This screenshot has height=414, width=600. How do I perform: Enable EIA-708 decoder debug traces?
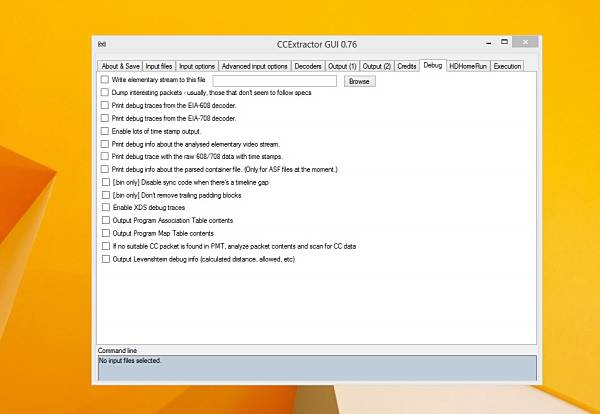coord(105,118)
